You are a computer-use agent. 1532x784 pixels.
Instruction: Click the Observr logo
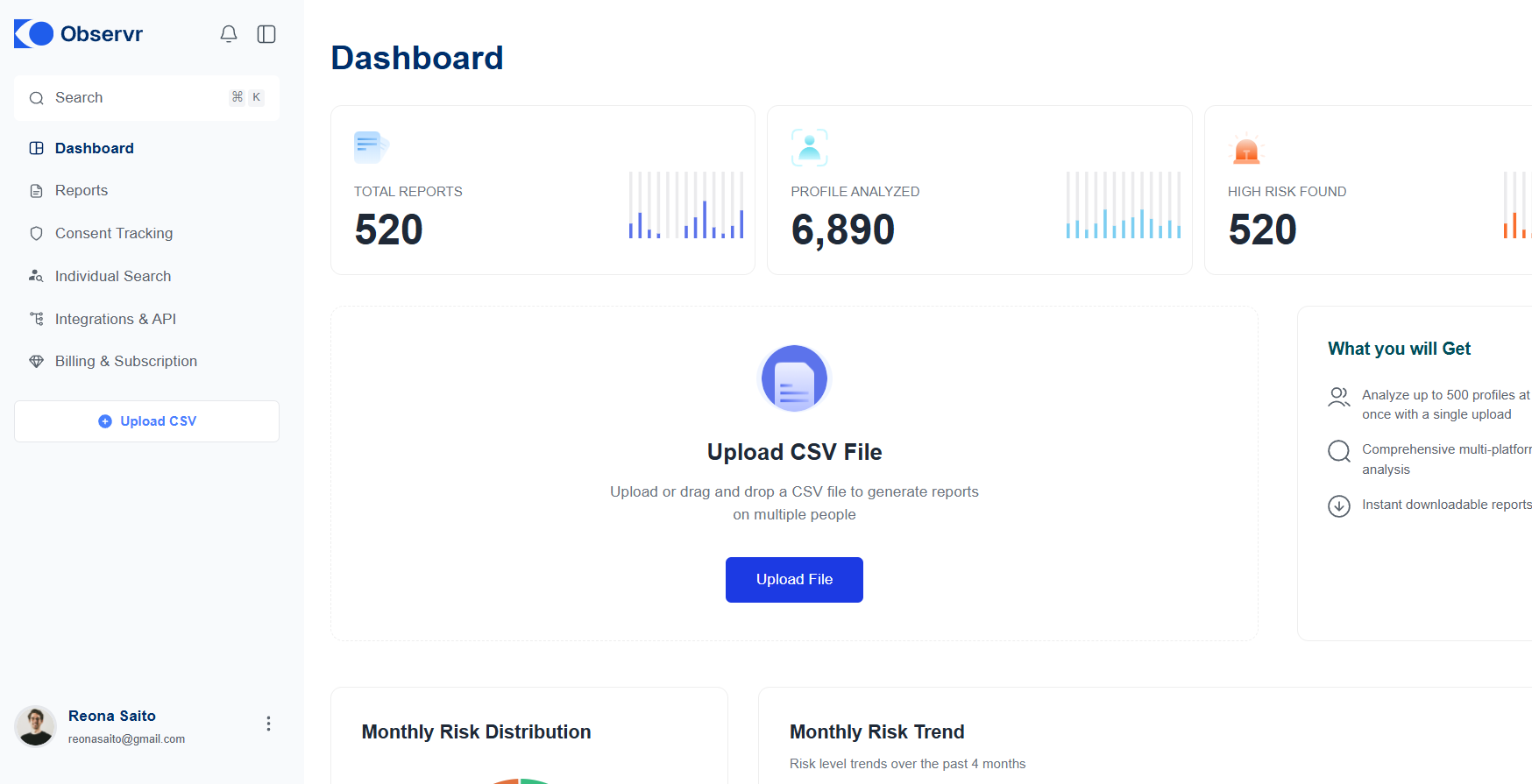click(79, 34)
